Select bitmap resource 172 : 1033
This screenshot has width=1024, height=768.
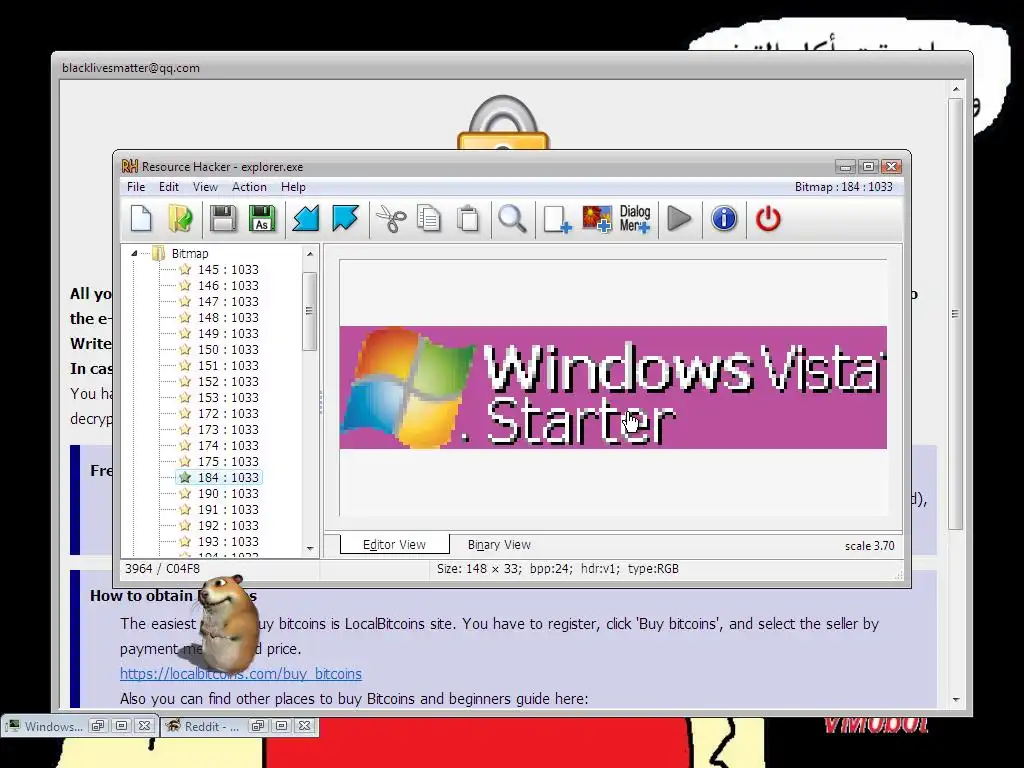[x=228, y=413]
